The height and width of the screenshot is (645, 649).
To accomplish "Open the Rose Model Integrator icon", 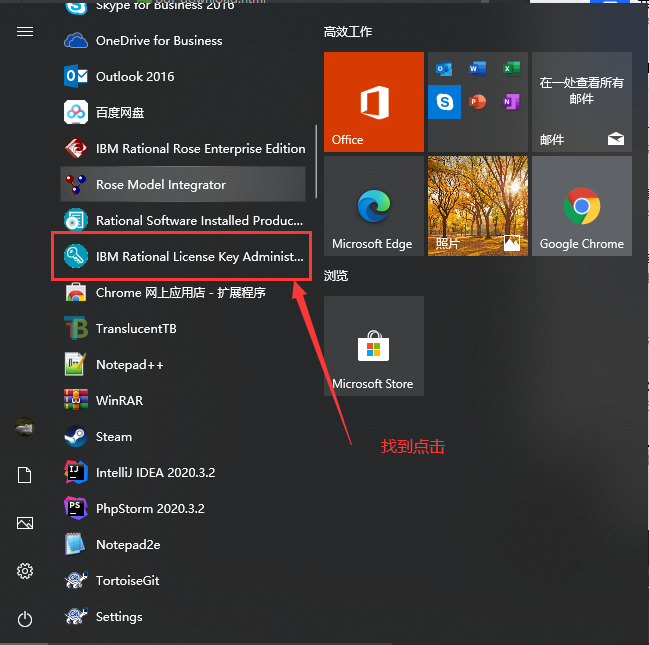I will (76, 184).
